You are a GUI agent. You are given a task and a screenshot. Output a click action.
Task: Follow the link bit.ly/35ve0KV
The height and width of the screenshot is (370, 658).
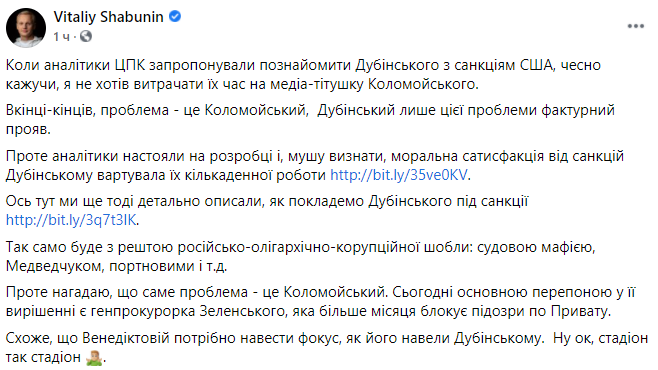pos(399,175)
